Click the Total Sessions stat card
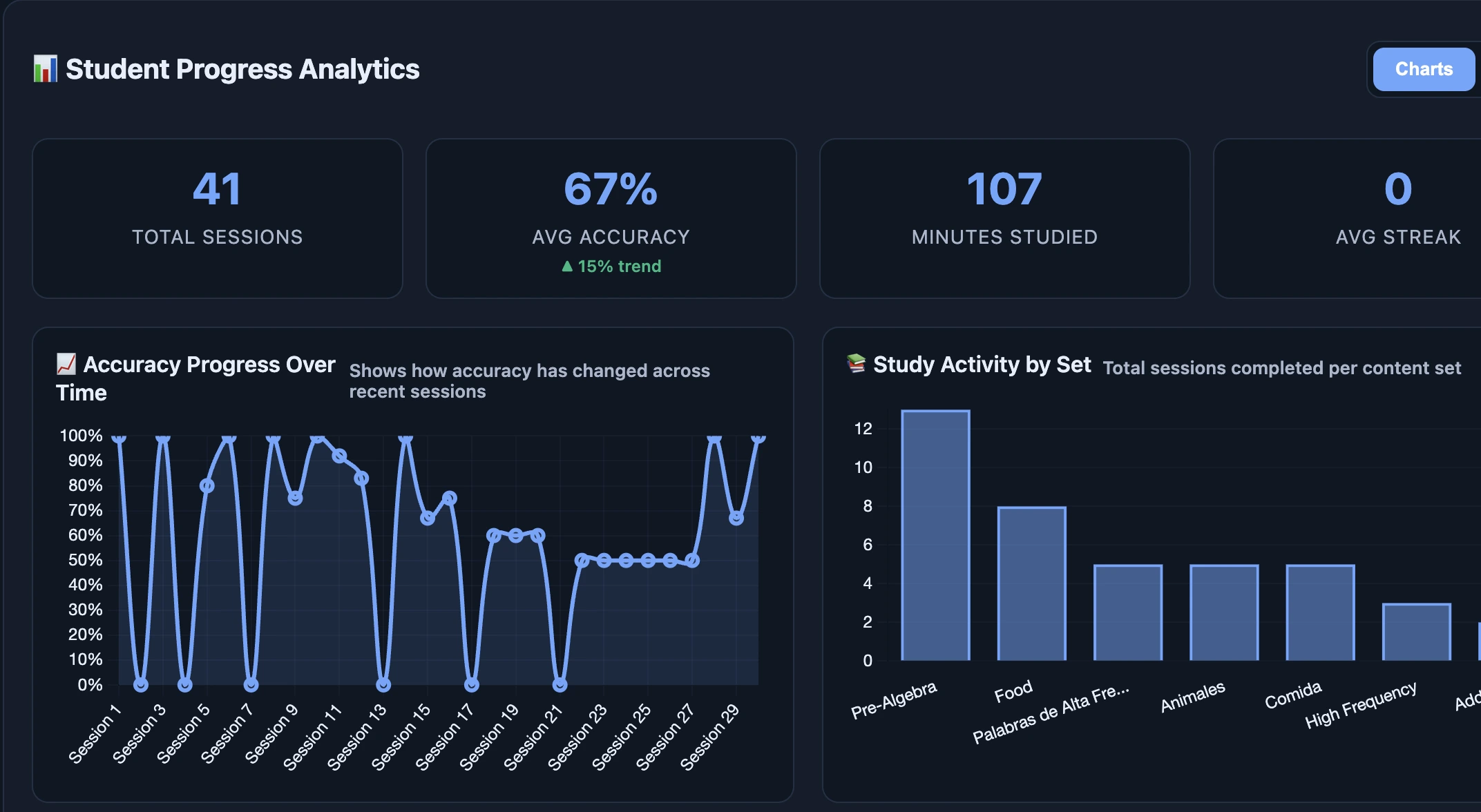Viewport: 1481px width, 812px height. (x=218, y=218)
